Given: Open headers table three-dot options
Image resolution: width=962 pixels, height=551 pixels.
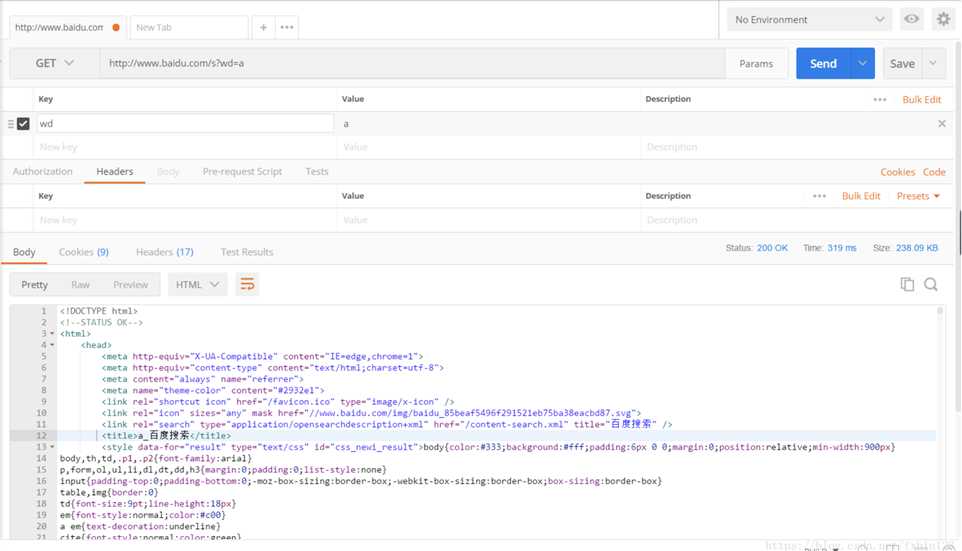Looking at the screenshot, I should [x=819, y=196].
